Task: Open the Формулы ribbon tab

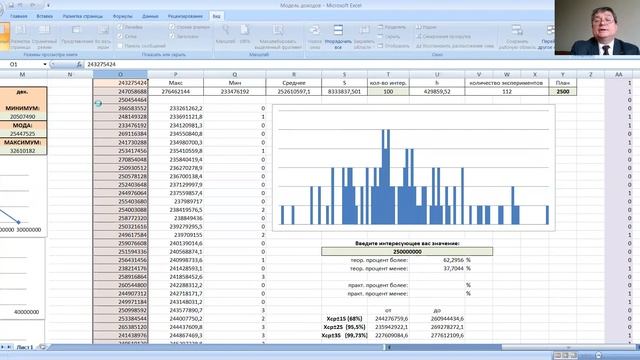Action: (x=122, y=16)
